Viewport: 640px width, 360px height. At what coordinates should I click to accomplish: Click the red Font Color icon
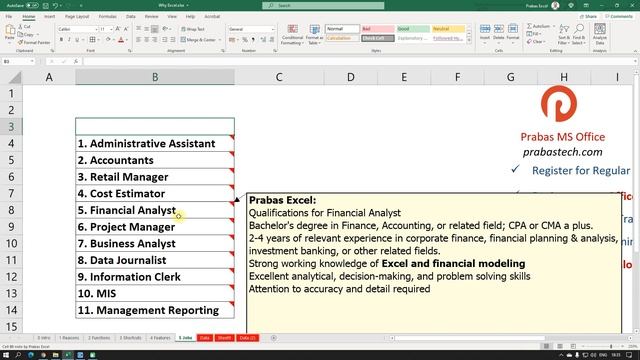(x=121, y=40)
